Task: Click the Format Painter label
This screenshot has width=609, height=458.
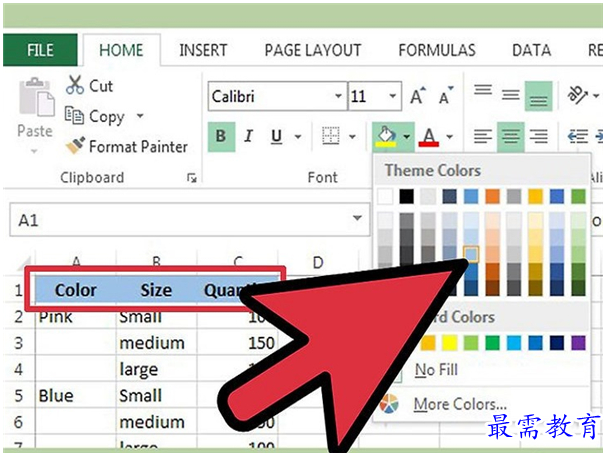Action: pos(138,146)
